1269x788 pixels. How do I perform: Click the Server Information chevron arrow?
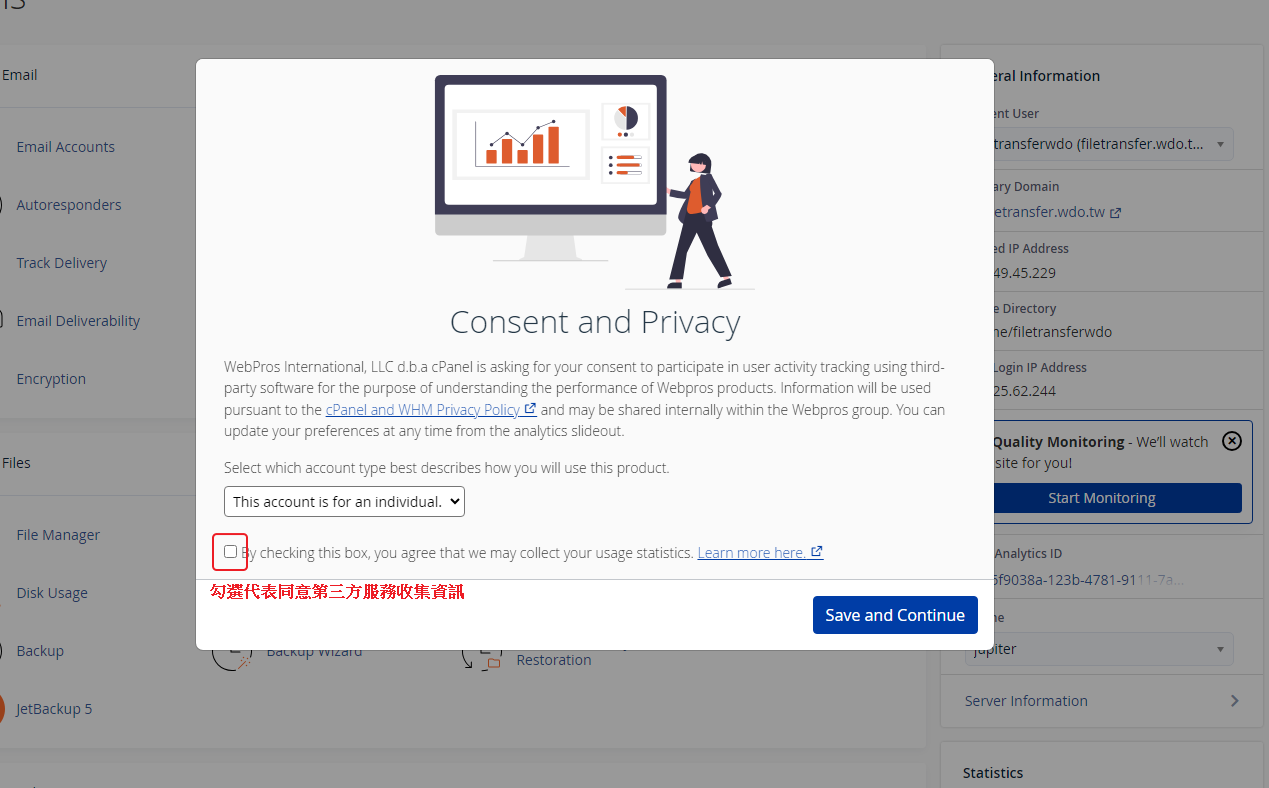click(x=1234, y=701)
